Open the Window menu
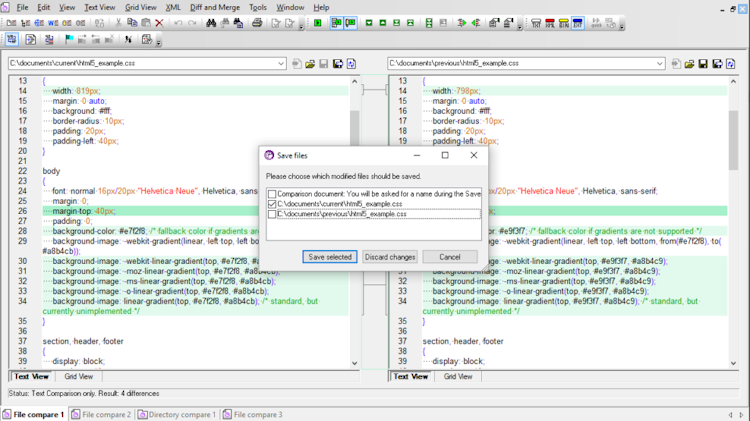The image size is (750, 421). [290, 7]
